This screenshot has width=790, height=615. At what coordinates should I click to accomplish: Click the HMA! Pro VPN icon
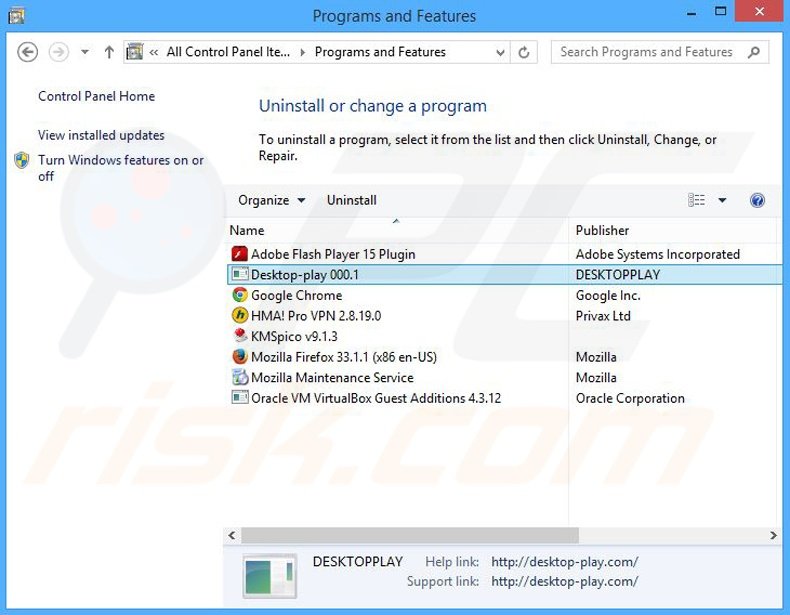click(240, 315)
